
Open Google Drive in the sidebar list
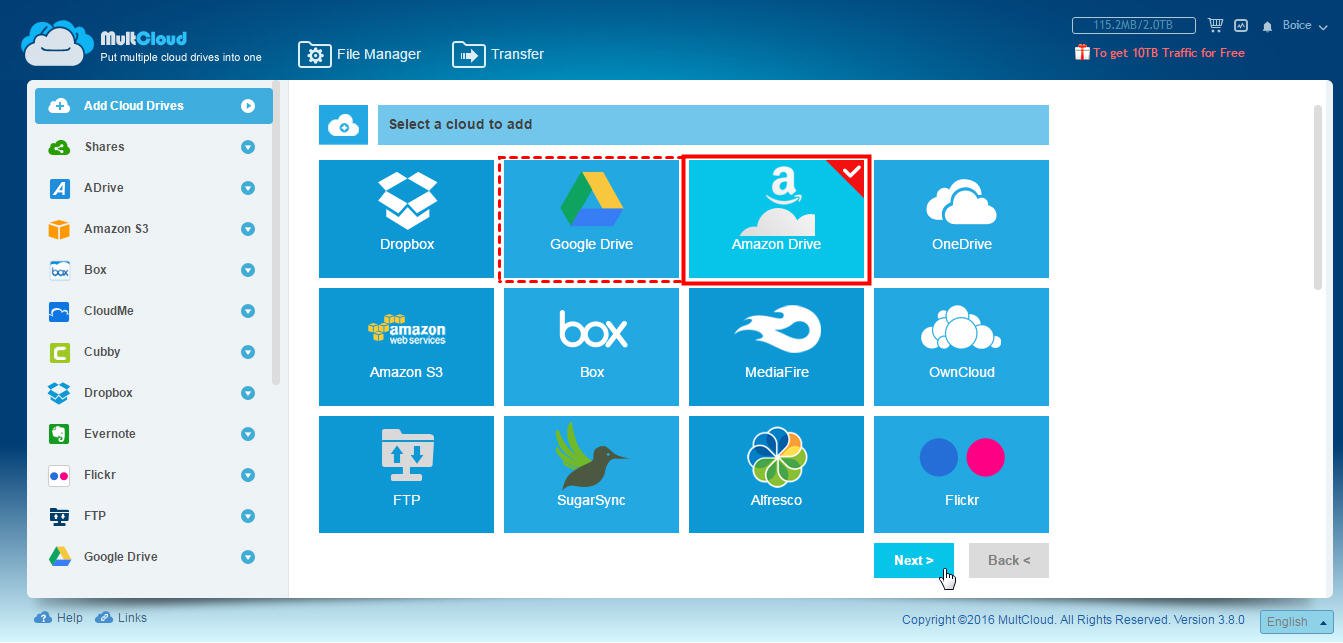pyautogui.click(x=153, y=557)
